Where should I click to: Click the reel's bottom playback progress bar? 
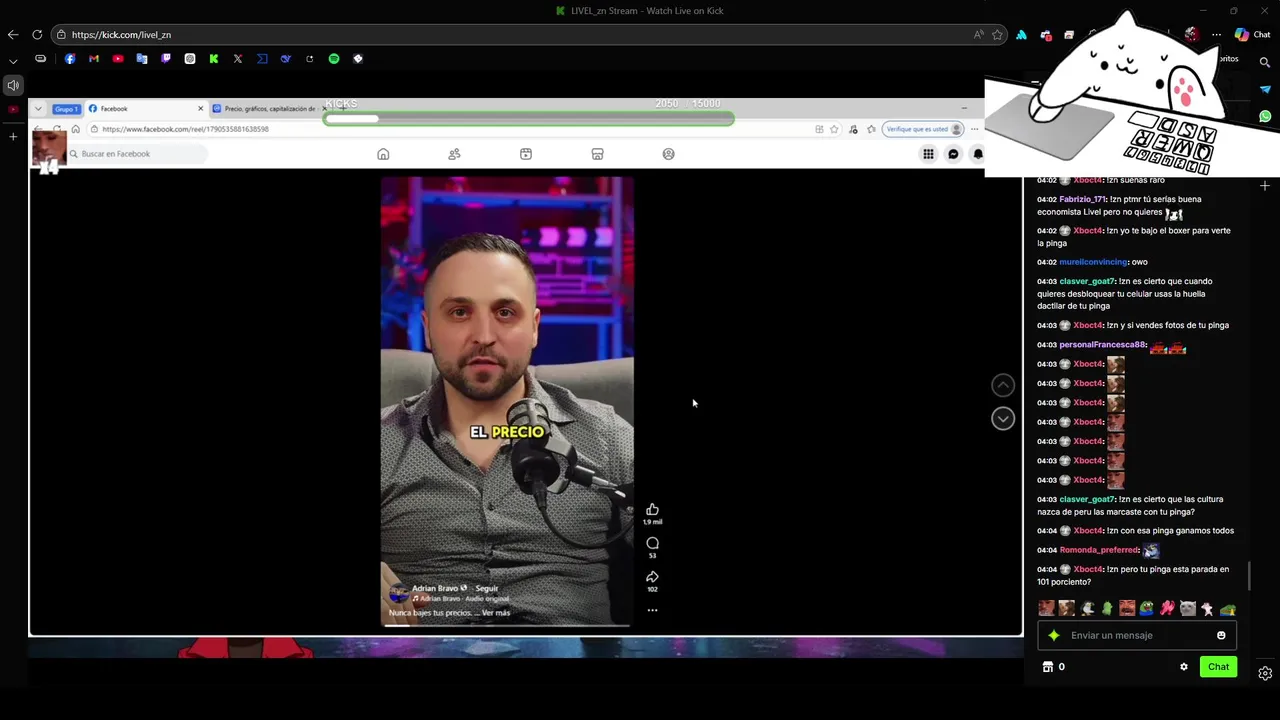pos(507,625)
